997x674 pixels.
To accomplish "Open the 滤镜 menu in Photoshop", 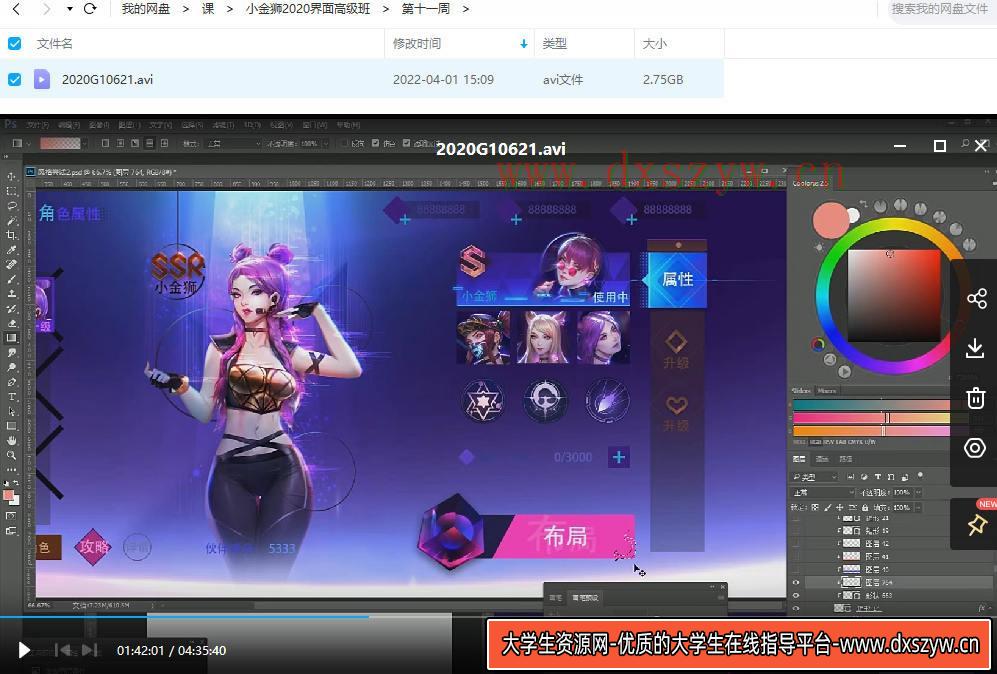I will pos(223,125).
